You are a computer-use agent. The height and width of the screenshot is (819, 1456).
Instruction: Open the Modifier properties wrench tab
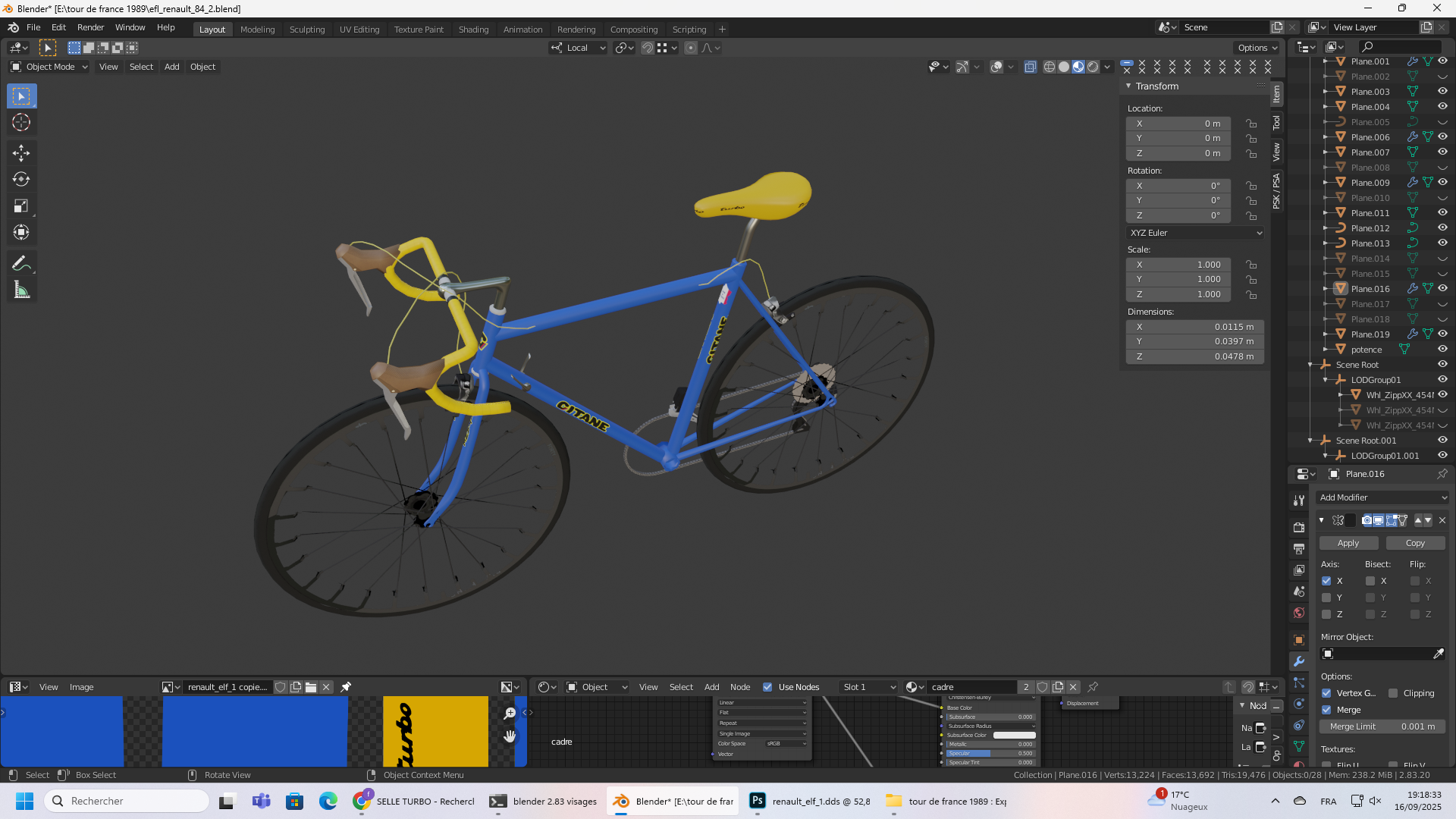[1299, 661]
